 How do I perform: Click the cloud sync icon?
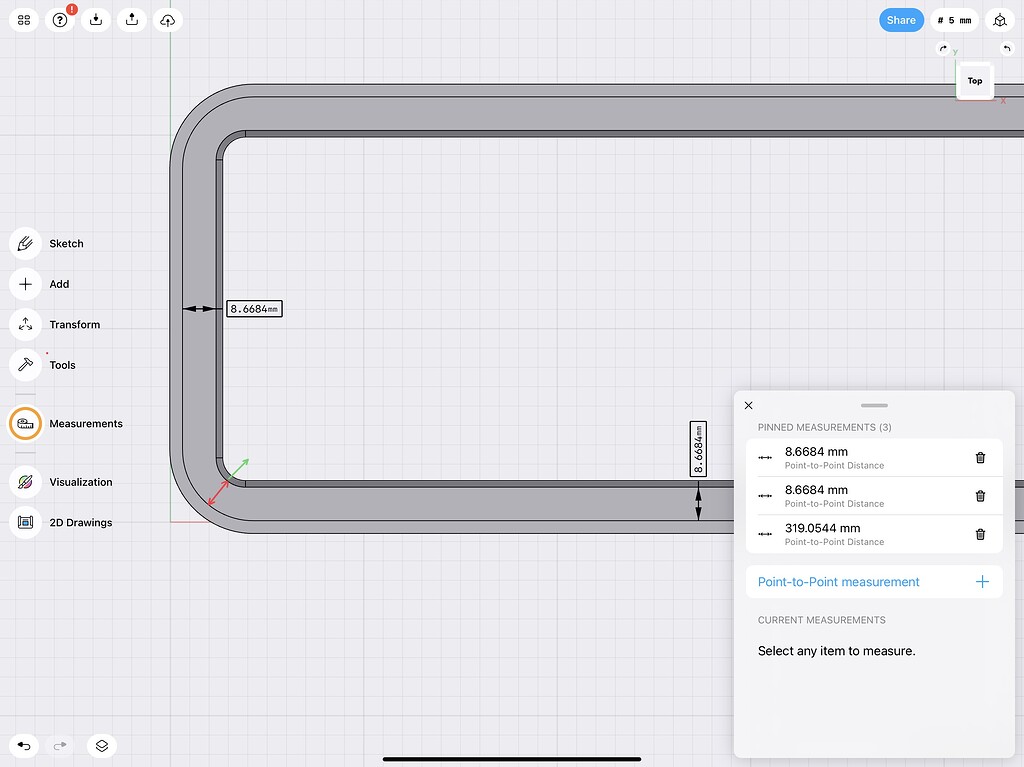coord(167,19)
